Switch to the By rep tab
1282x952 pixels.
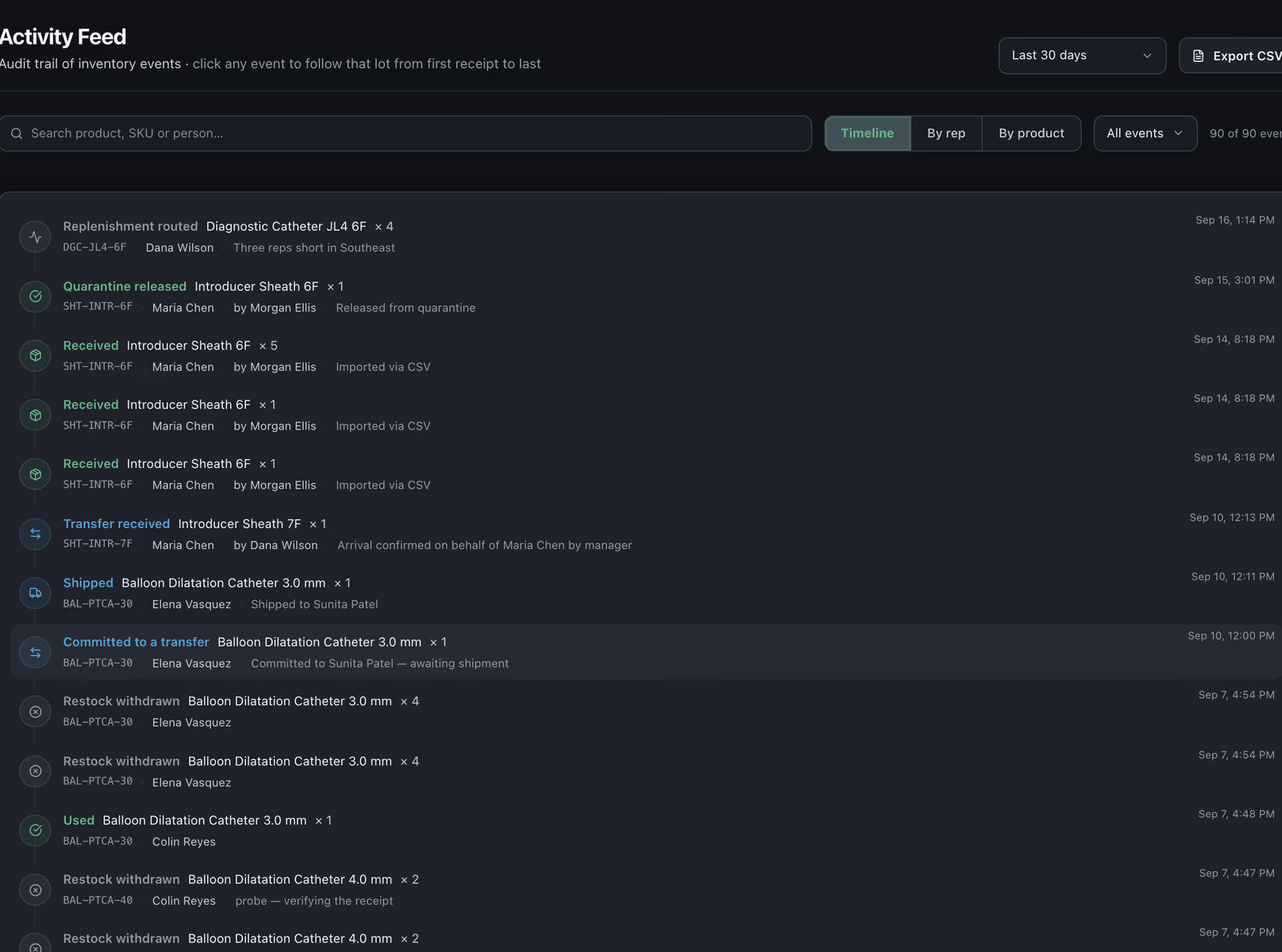point(946,133)
